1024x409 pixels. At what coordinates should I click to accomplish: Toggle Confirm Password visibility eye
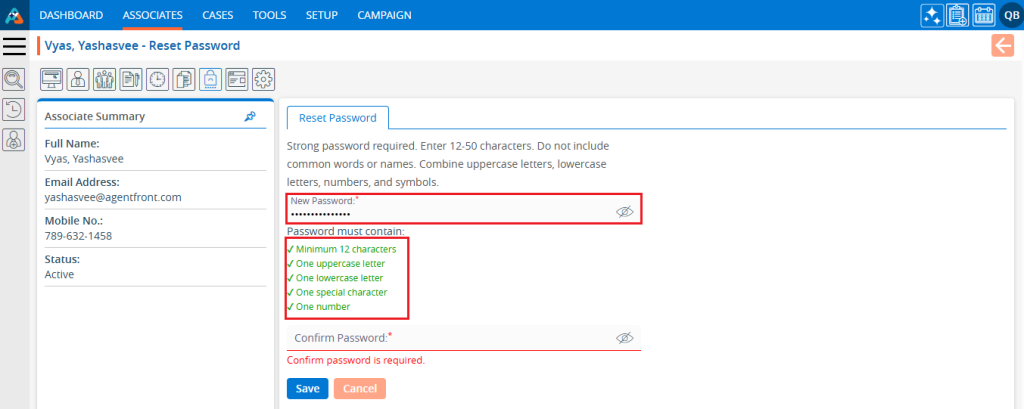click(x=625, y=338)
